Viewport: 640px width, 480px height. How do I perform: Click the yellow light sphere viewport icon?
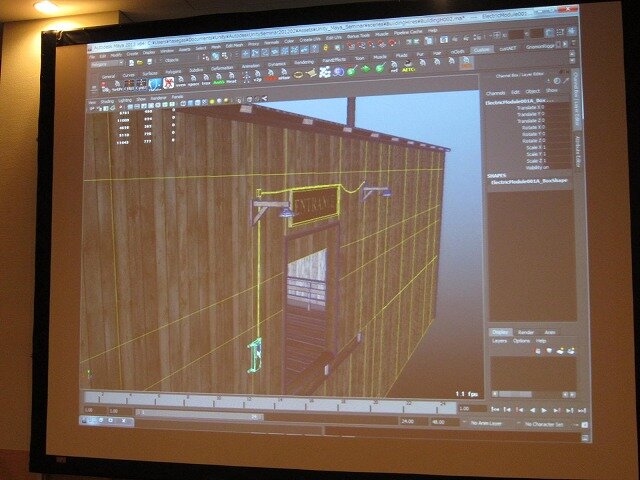point(212,102)
